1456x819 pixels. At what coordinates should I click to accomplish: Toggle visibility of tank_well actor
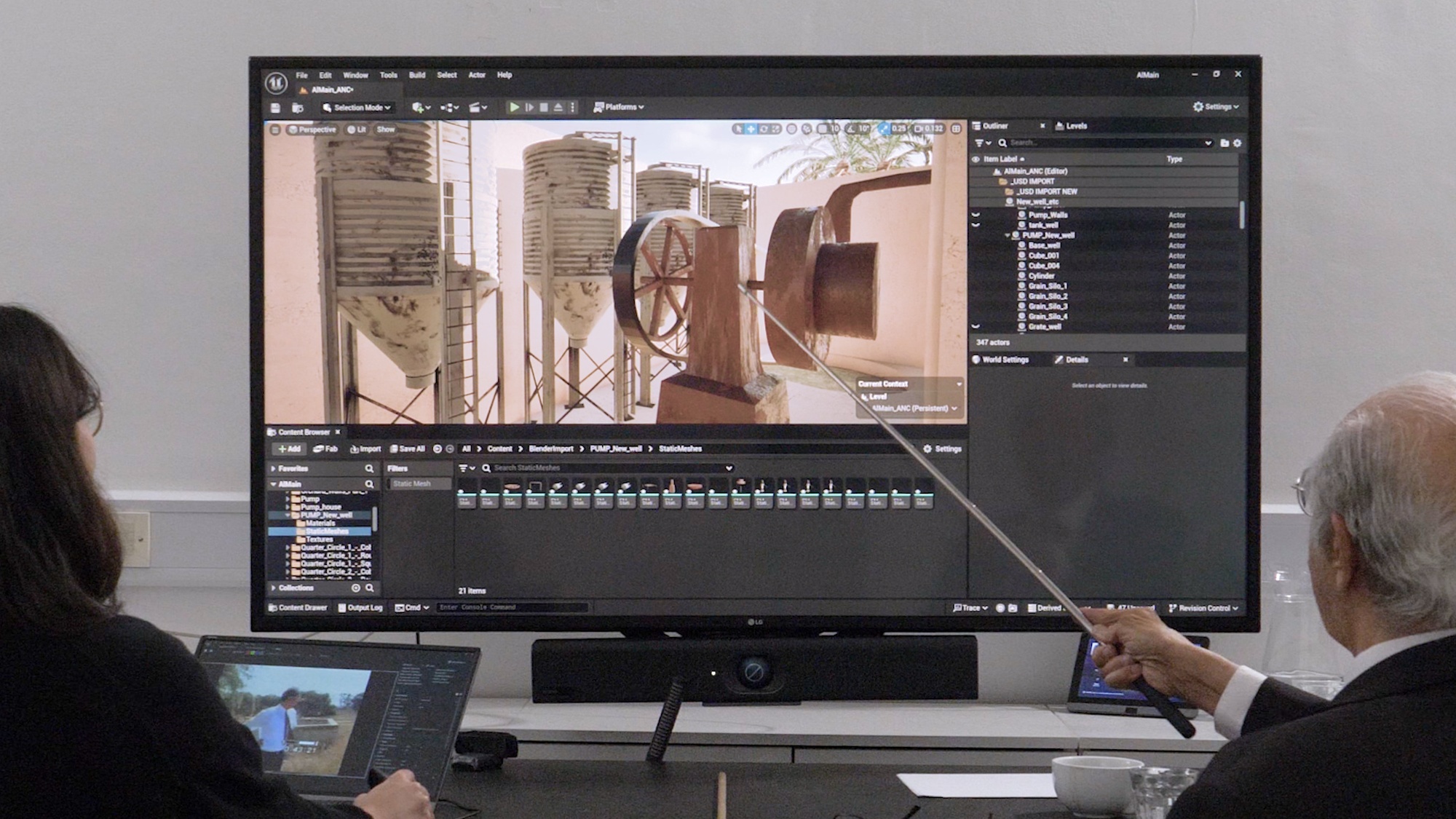976,225
